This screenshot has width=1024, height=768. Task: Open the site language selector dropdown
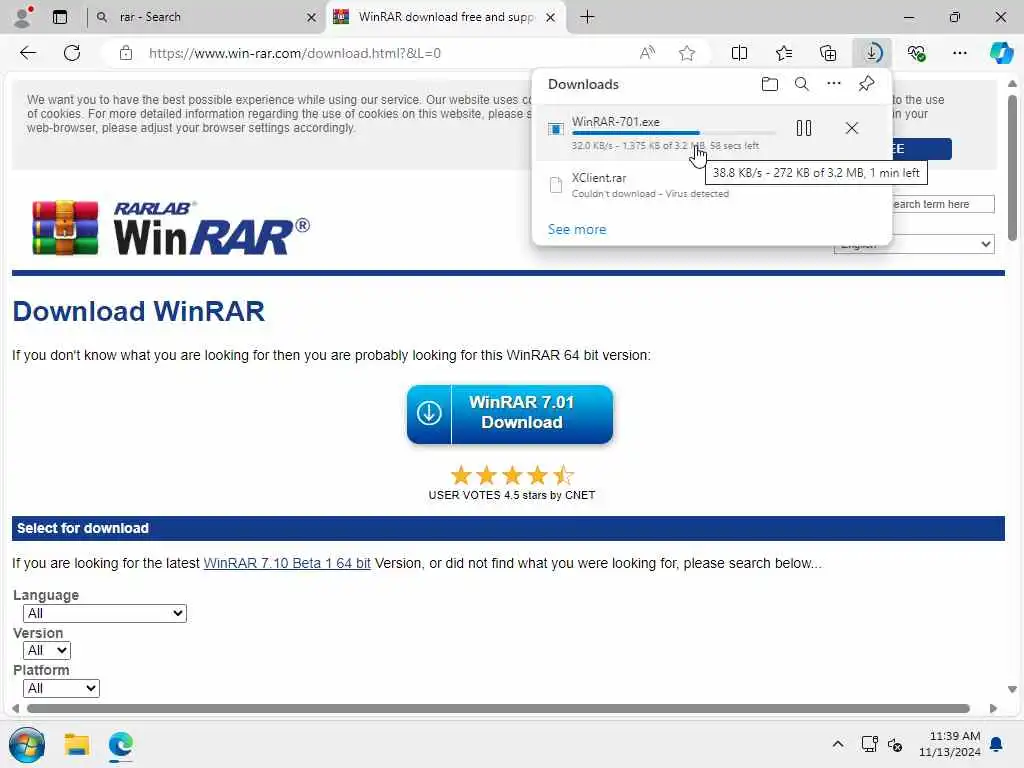914,244
